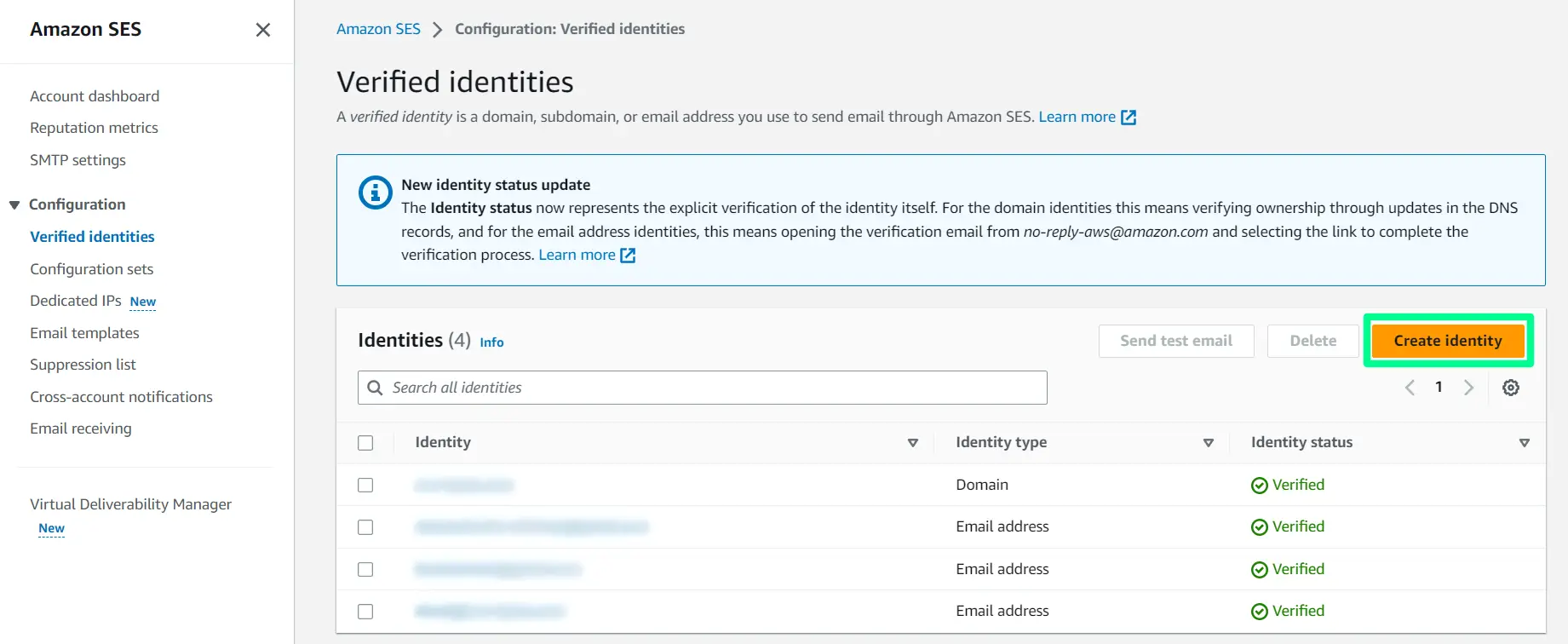
Task: Open Cross-account notifications page
Action: click(x=121, y=397)
